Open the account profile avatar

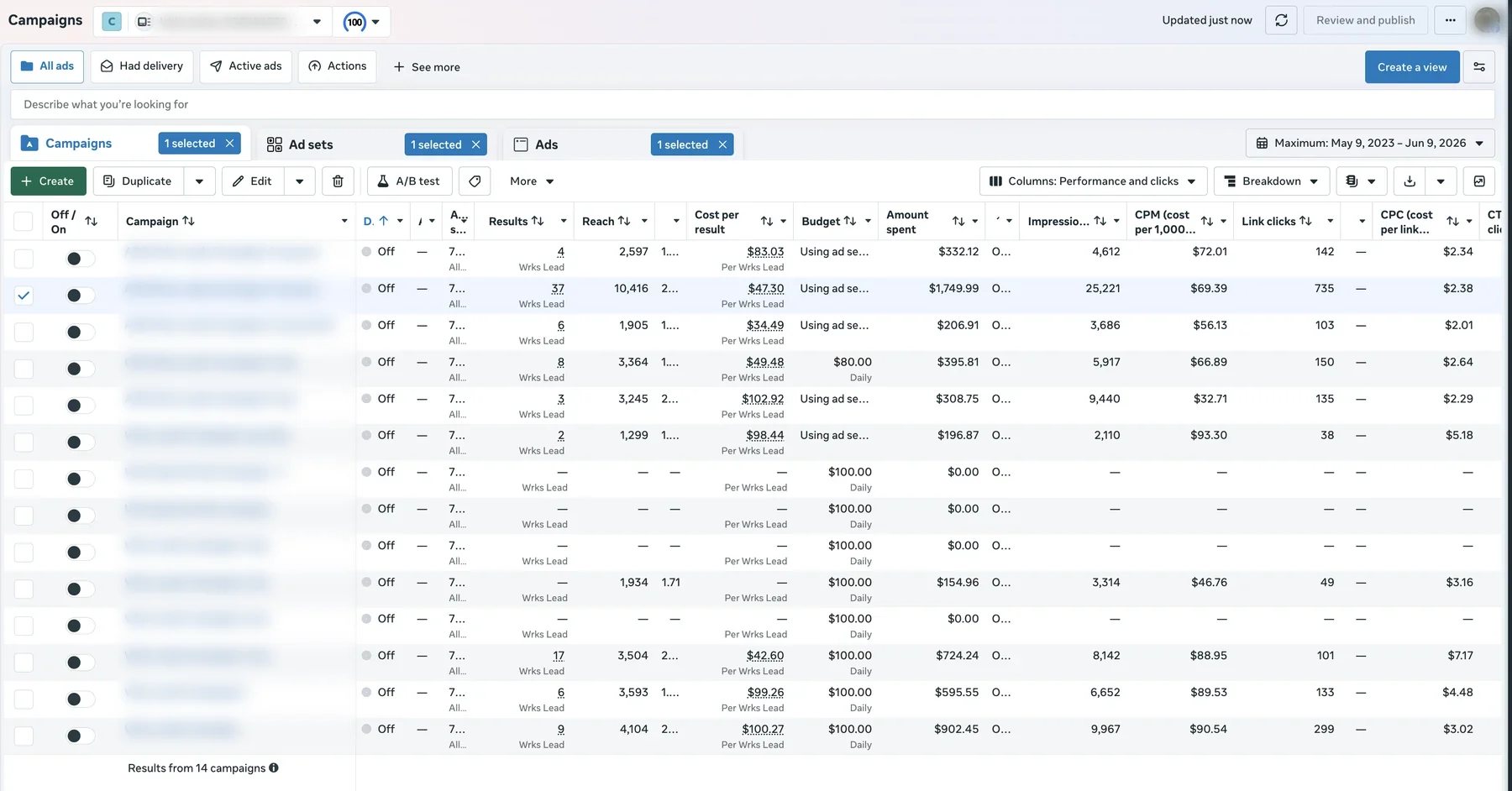[x=1487, y=20]
